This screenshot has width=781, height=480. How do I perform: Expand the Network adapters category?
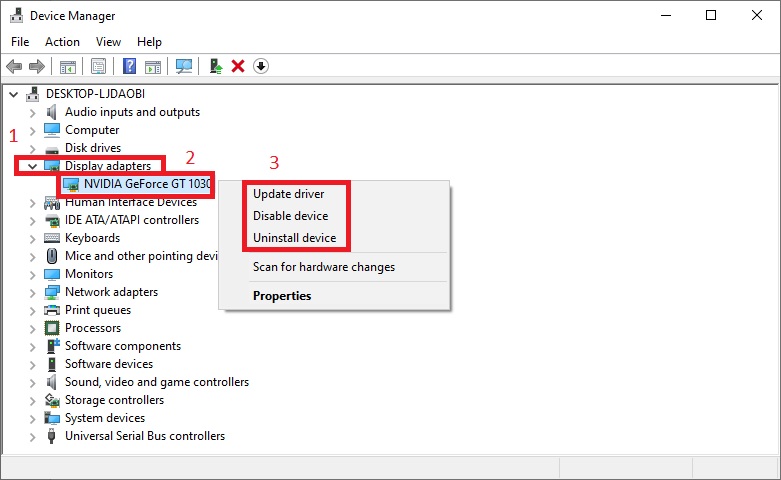click(32, 293)
